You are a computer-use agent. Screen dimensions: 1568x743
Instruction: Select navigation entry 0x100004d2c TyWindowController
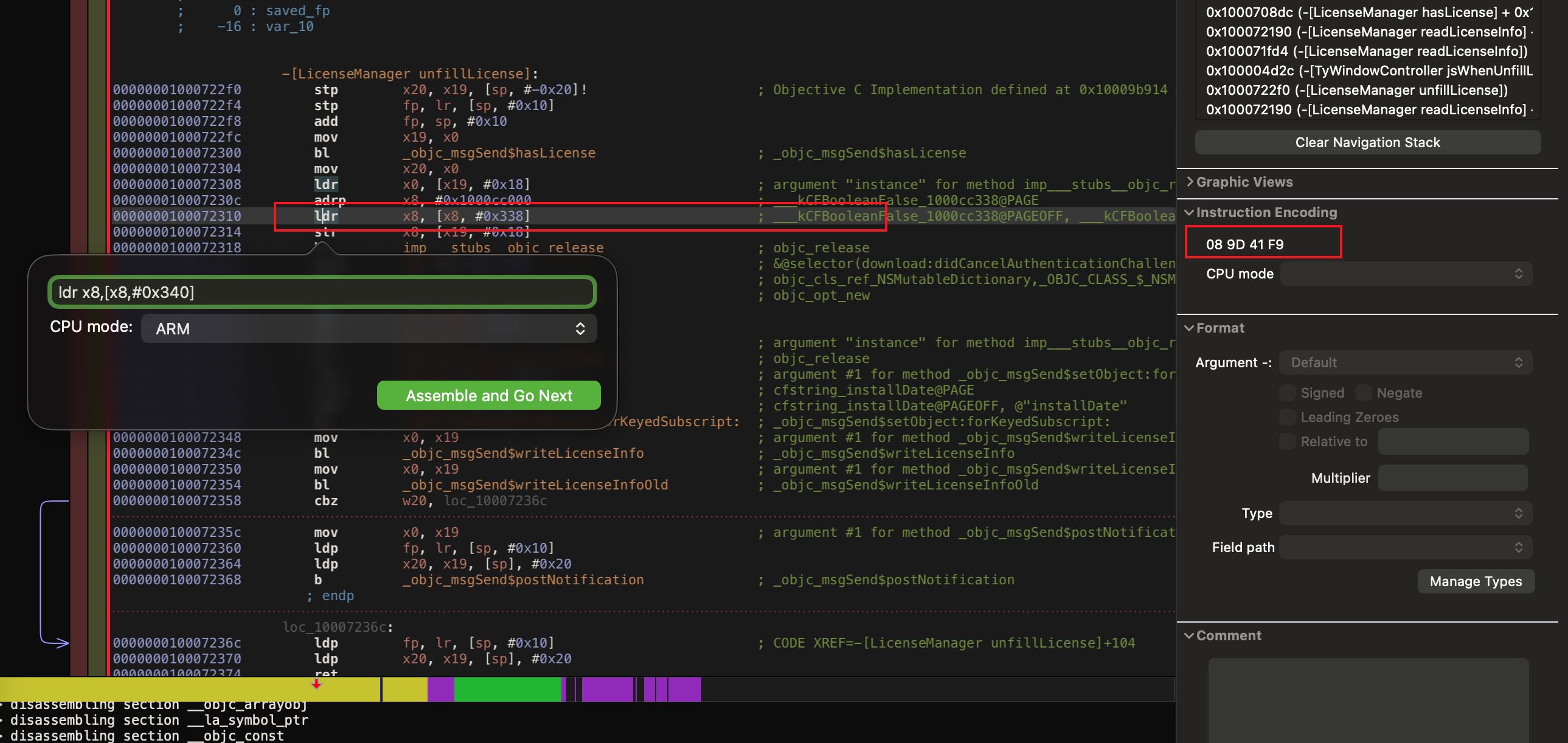pyautogui.click(x=1369, y=71)
